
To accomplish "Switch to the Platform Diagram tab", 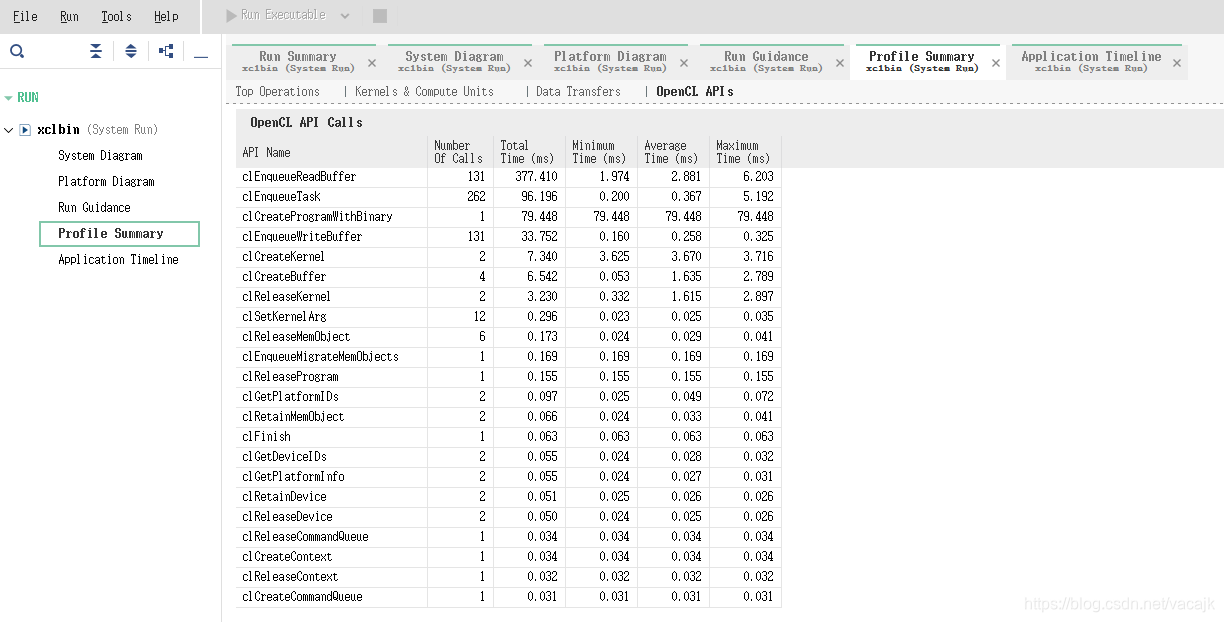I will [610, 62].
